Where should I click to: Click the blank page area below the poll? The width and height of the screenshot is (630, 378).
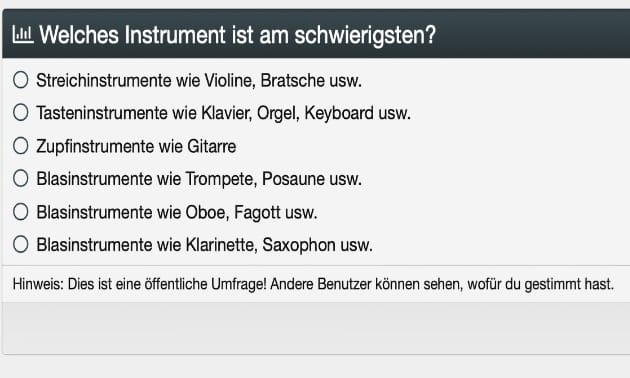[x=315, y=367]
